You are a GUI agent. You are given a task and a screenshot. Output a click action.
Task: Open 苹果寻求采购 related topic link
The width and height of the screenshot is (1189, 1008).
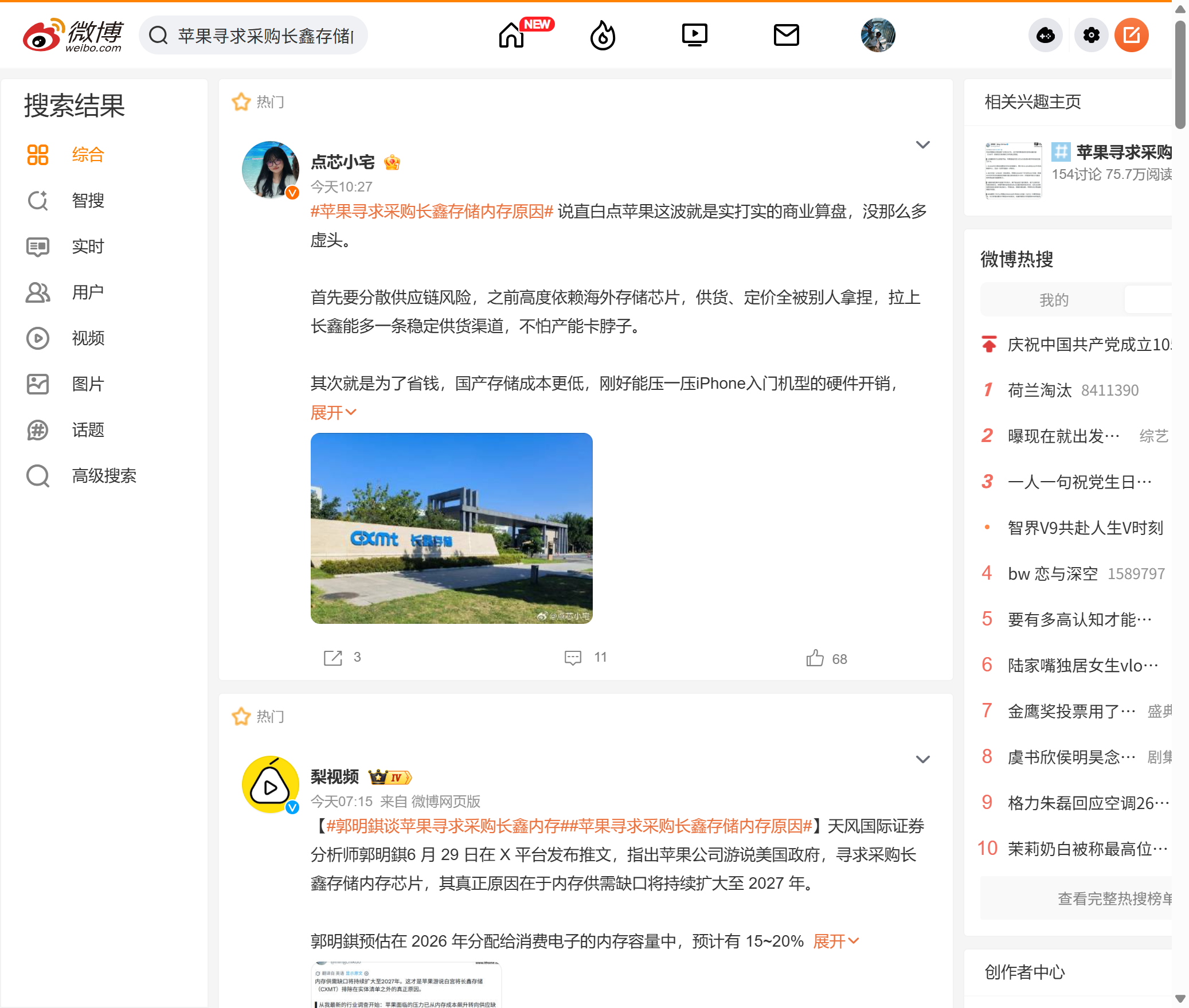1124,153
